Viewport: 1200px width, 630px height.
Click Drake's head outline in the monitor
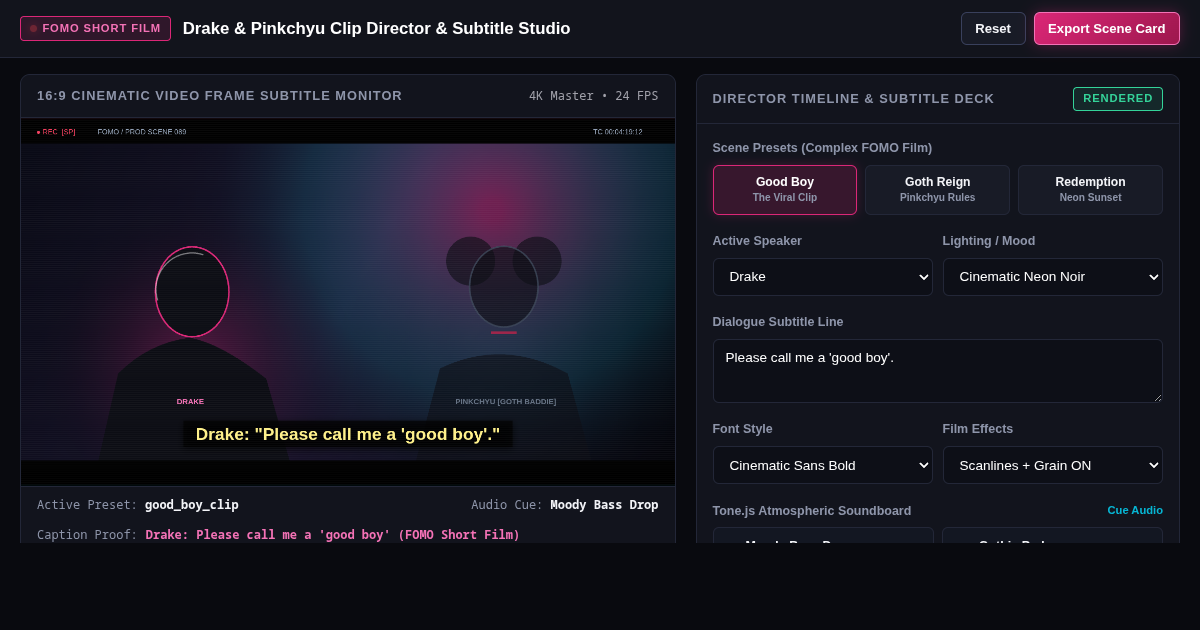(x=192, y=292)
